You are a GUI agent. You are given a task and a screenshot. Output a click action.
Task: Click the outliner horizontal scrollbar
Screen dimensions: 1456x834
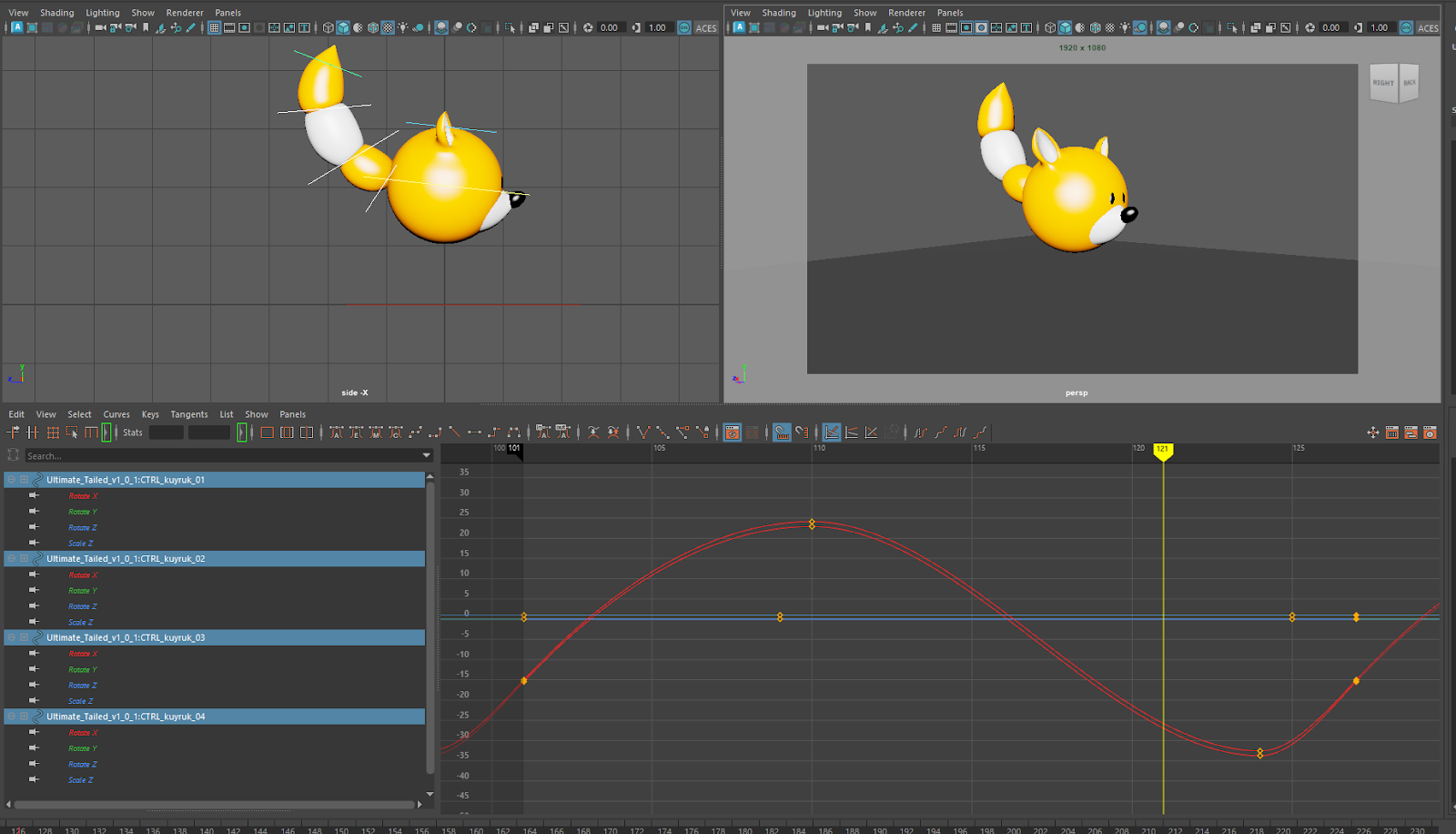(215, 805)
